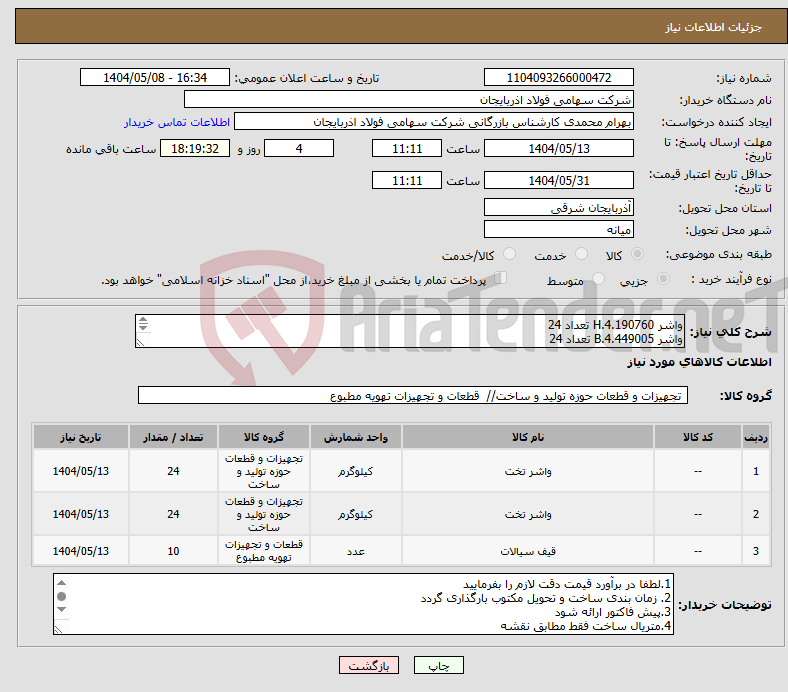Click scroll-down arrow in شرح کلی نیاز box

pos(143,328)
